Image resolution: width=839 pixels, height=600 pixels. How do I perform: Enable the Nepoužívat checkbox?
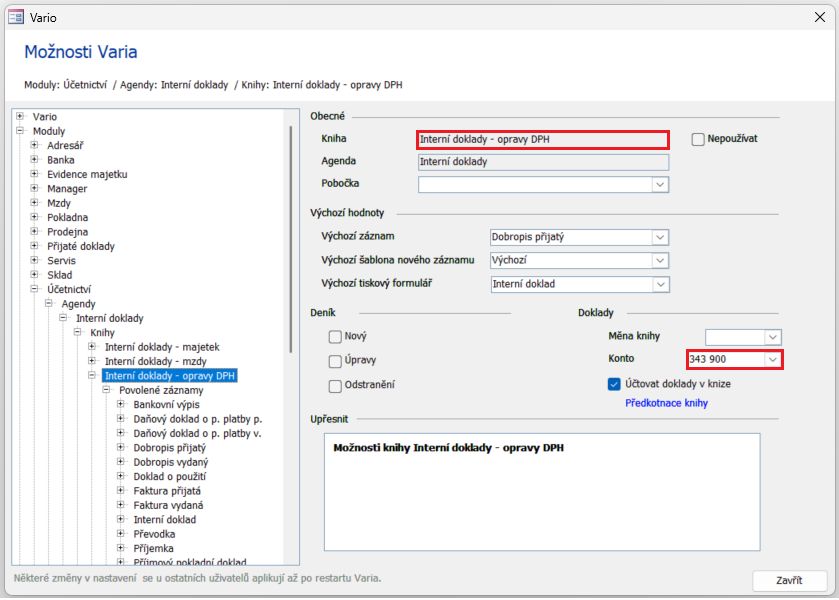[x=698, y=139]
